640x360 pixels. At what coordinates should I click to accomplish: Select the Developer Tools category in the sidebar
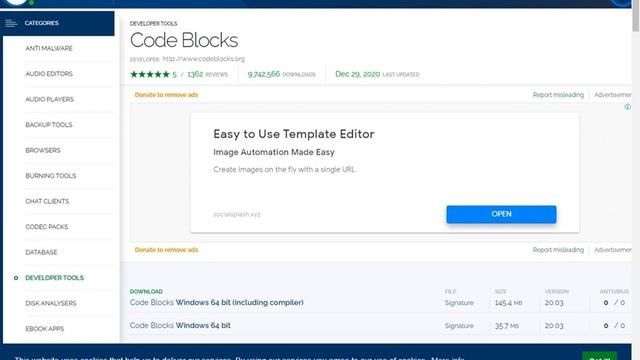55,278
